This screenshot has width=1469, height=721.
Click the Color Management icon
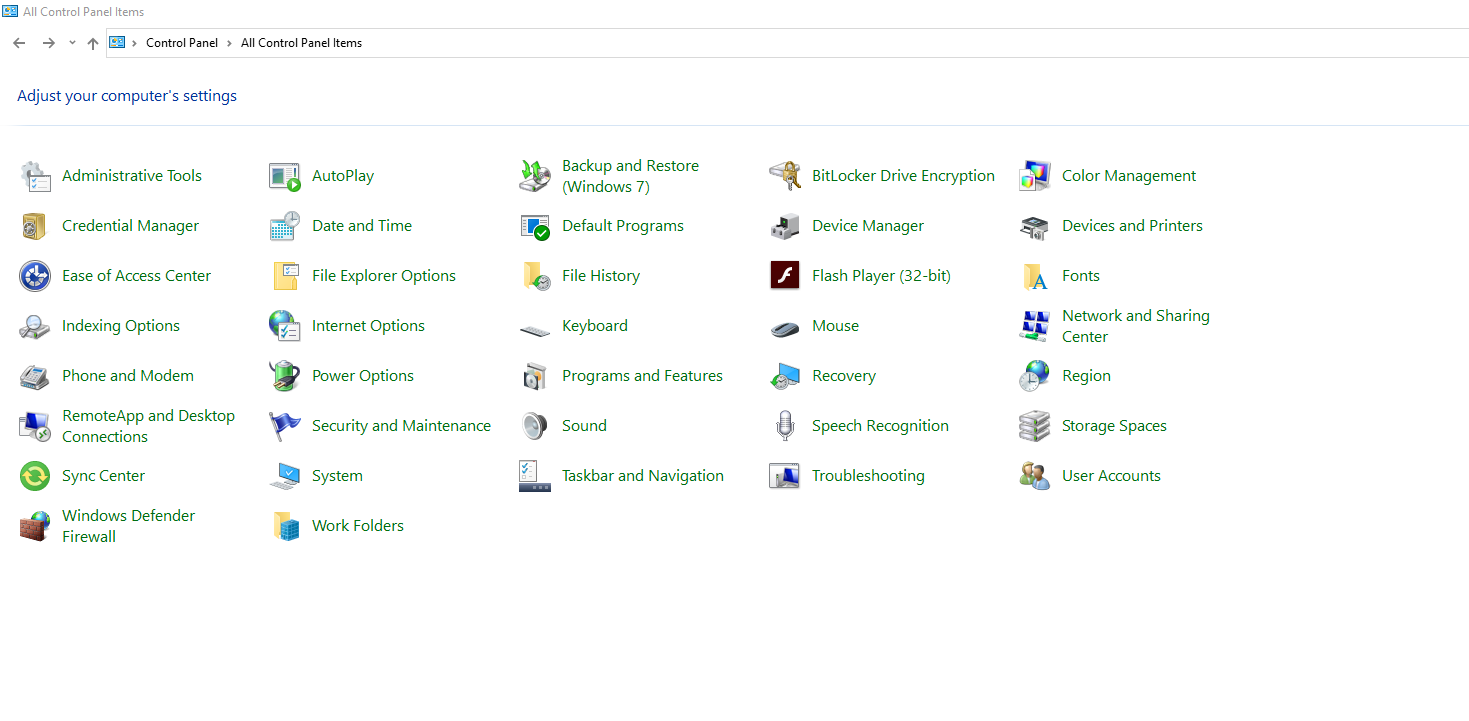pyautogui.click(x=1035, y=176)
